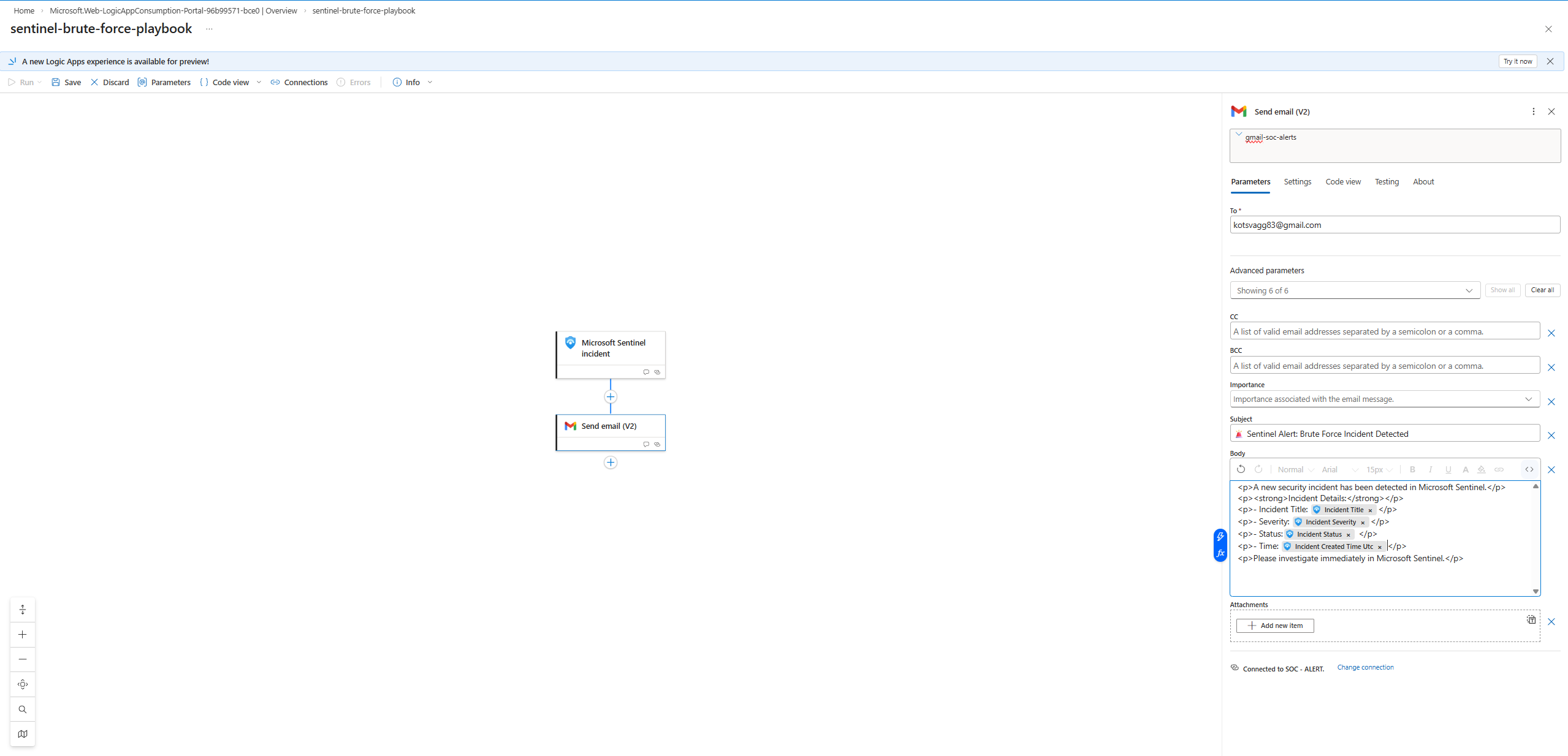Image resolution: width=1568 pixels, height=756 pixels.
Task: Insert a hyperlink in the email body
Action: pos(1501,469)
